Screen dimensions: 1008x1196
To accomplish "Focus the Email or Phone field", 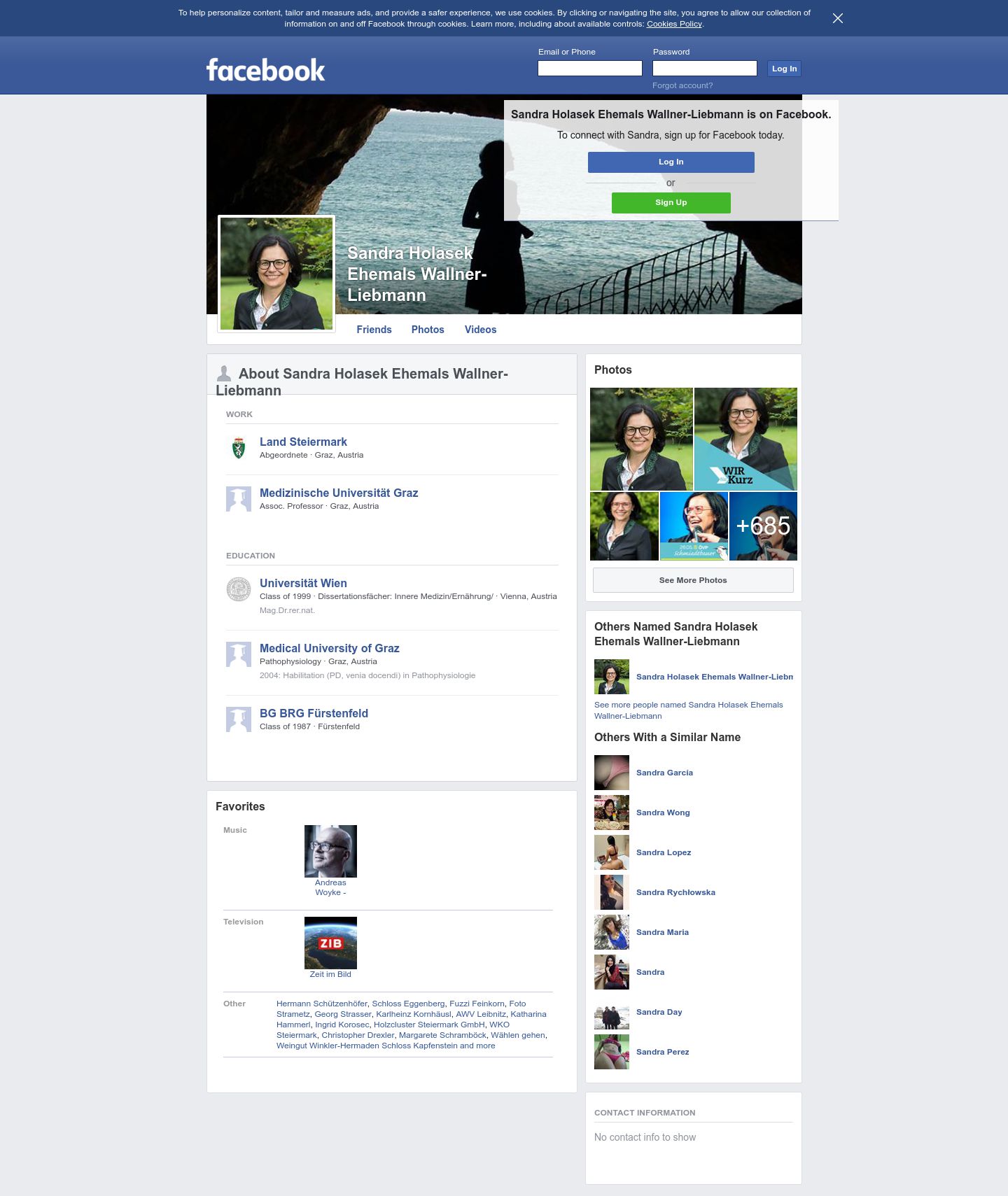I will tap(590, 68).
